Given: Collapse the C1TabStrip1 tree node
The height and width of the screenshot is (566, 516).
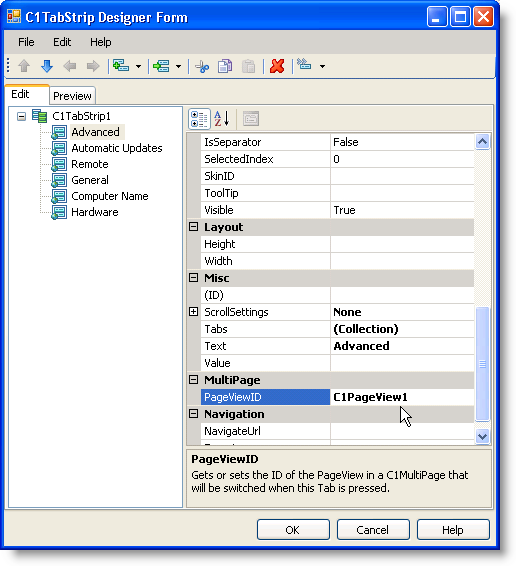Looking at the screenshot, I should 22,117.
